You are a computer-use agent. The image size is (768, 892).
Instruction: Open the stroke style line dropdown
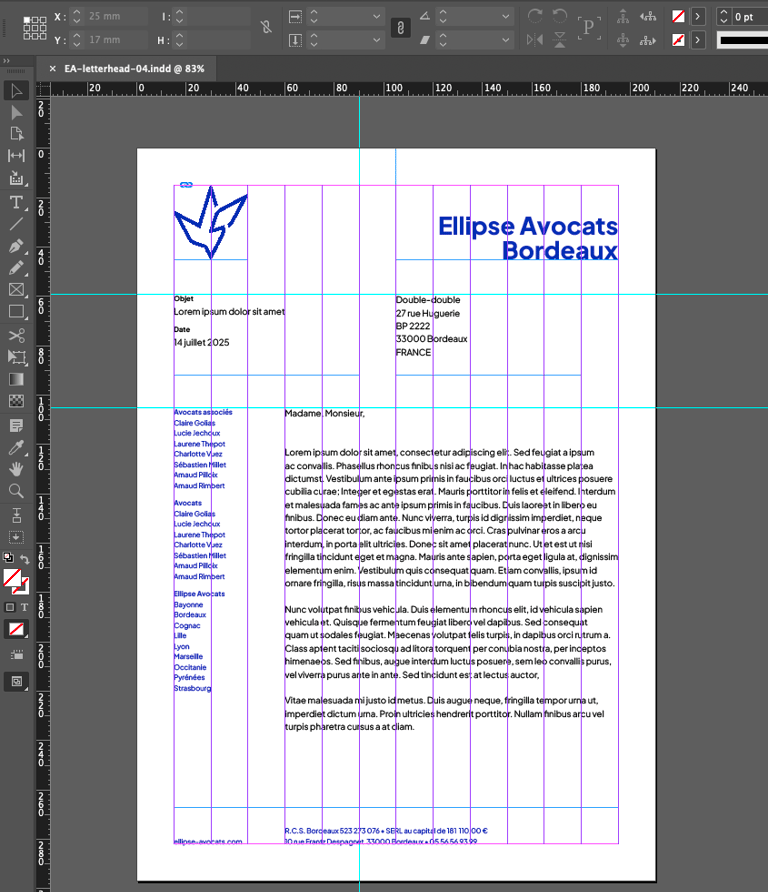click(x=742, y=40)
